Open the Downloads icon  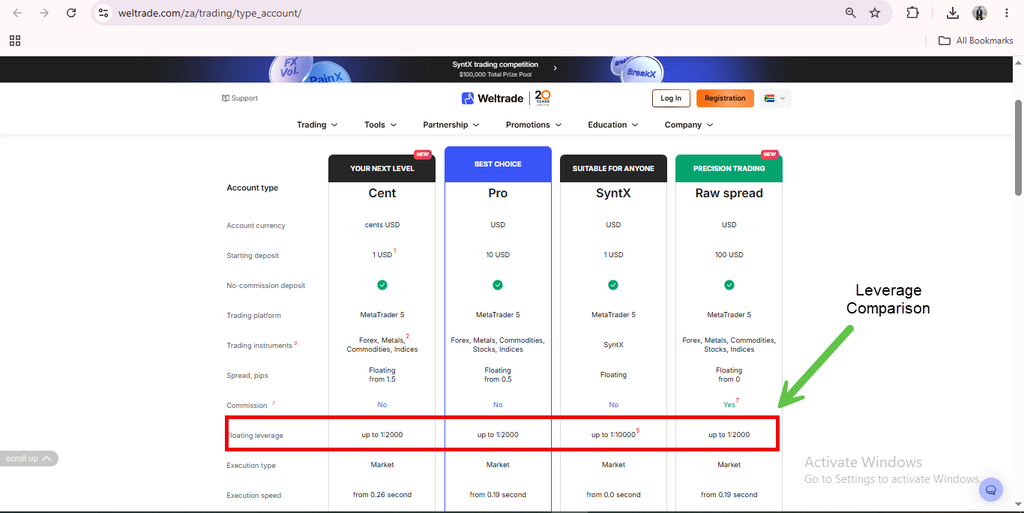click(x=953, y=13)
